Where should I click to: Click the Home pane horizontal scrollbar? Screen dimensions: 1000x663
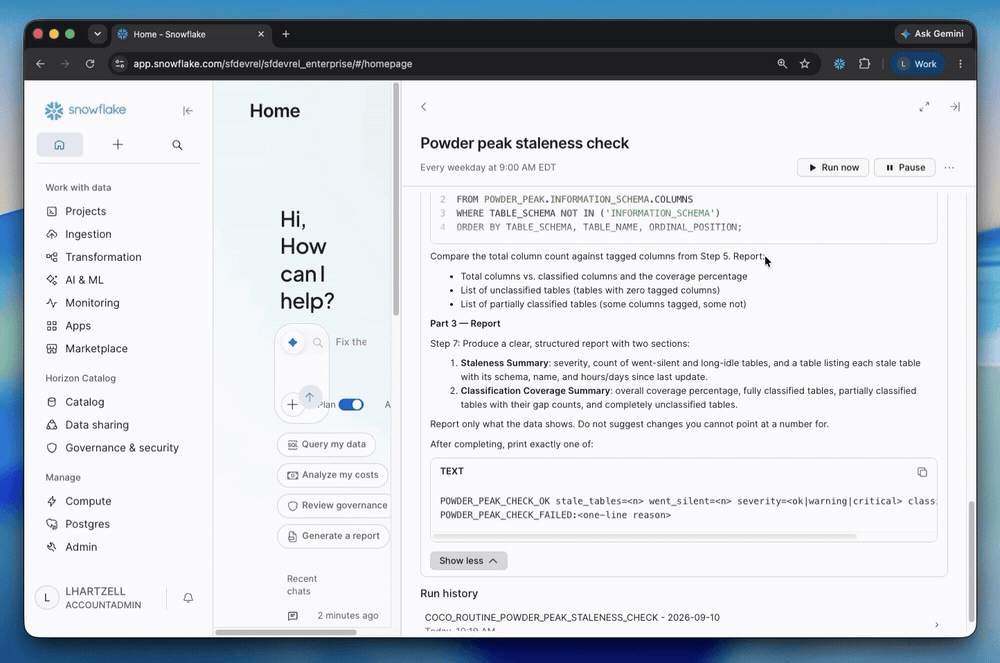[286, 632]
